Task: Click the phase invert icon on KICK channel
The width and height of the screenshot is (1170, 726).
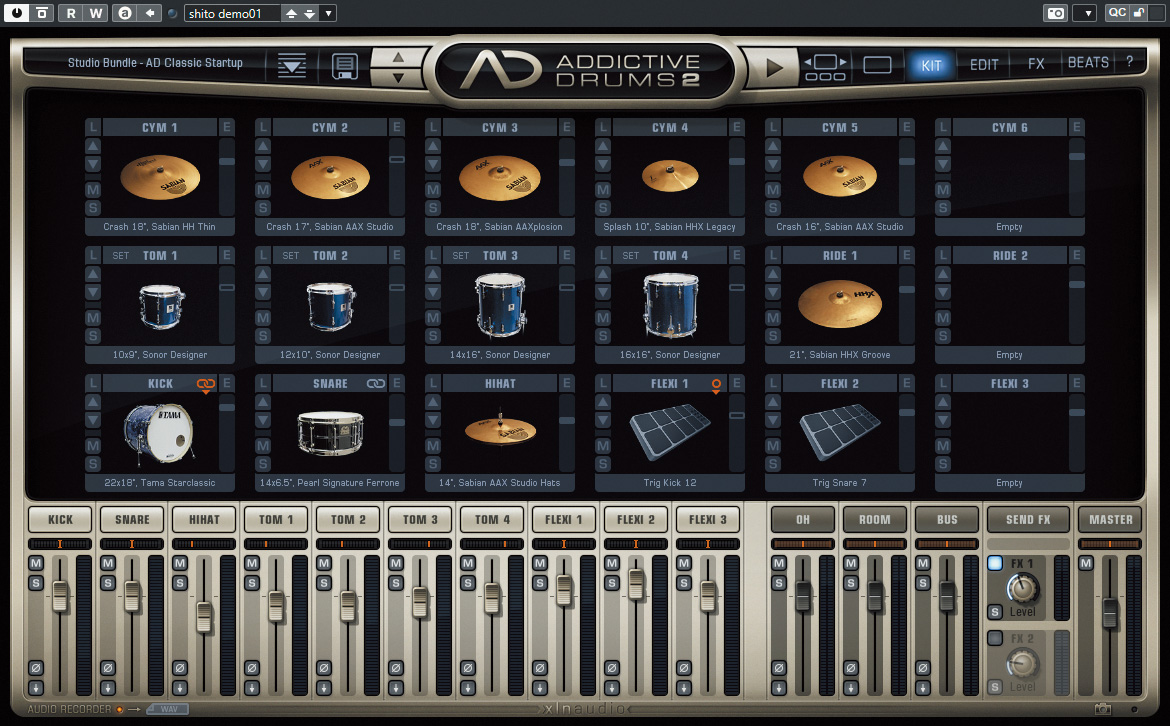Action: (x=36, y=668)
